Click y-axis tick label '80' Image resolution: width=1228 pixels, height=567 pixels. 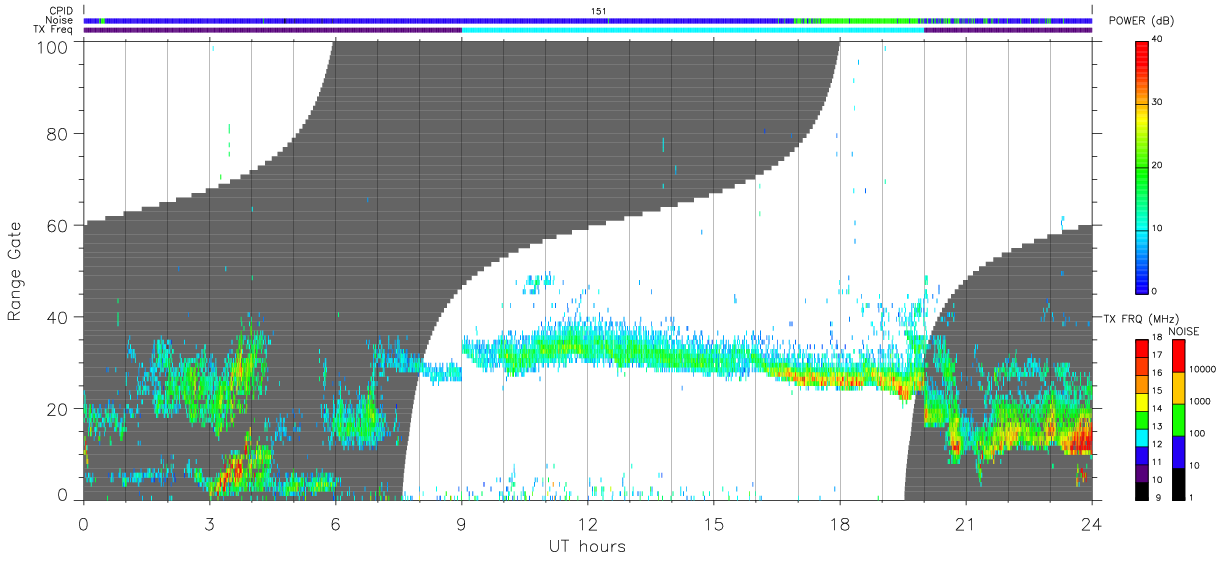coord(59,133)
